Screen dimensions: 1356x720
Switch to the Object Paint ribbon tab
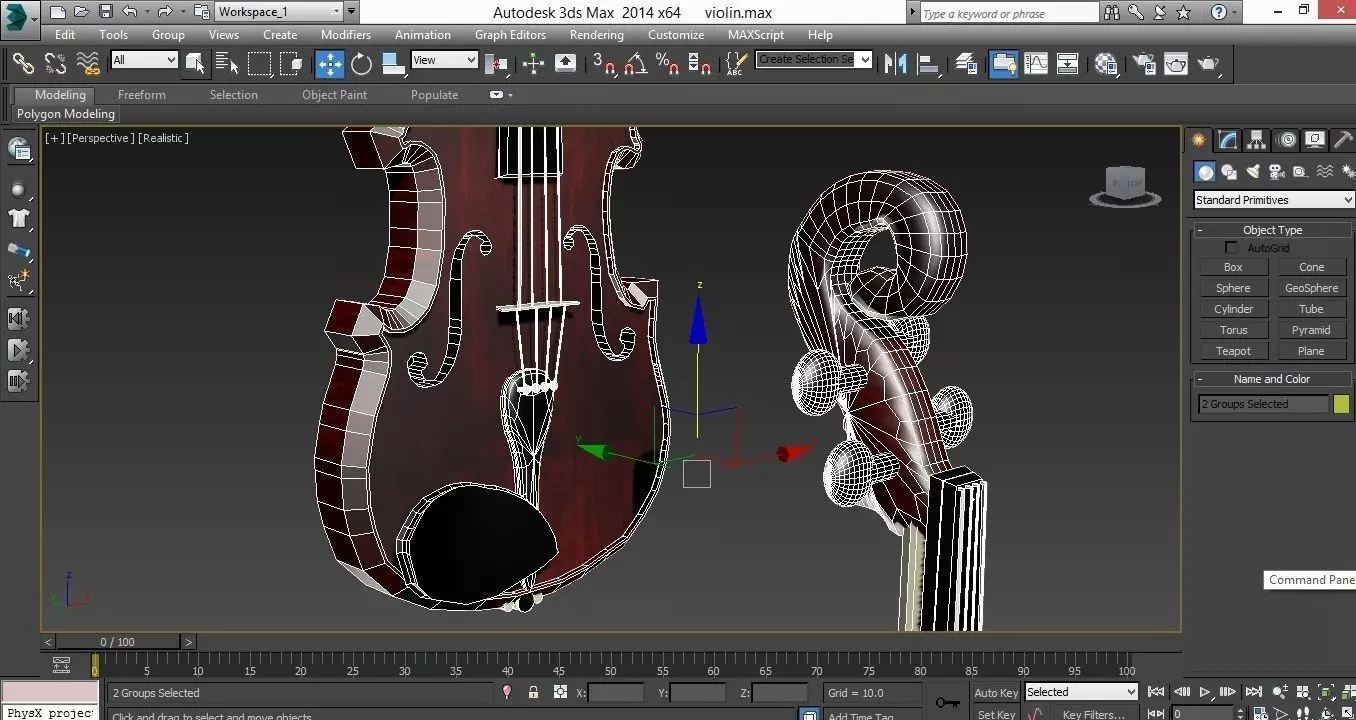point(334,95)
